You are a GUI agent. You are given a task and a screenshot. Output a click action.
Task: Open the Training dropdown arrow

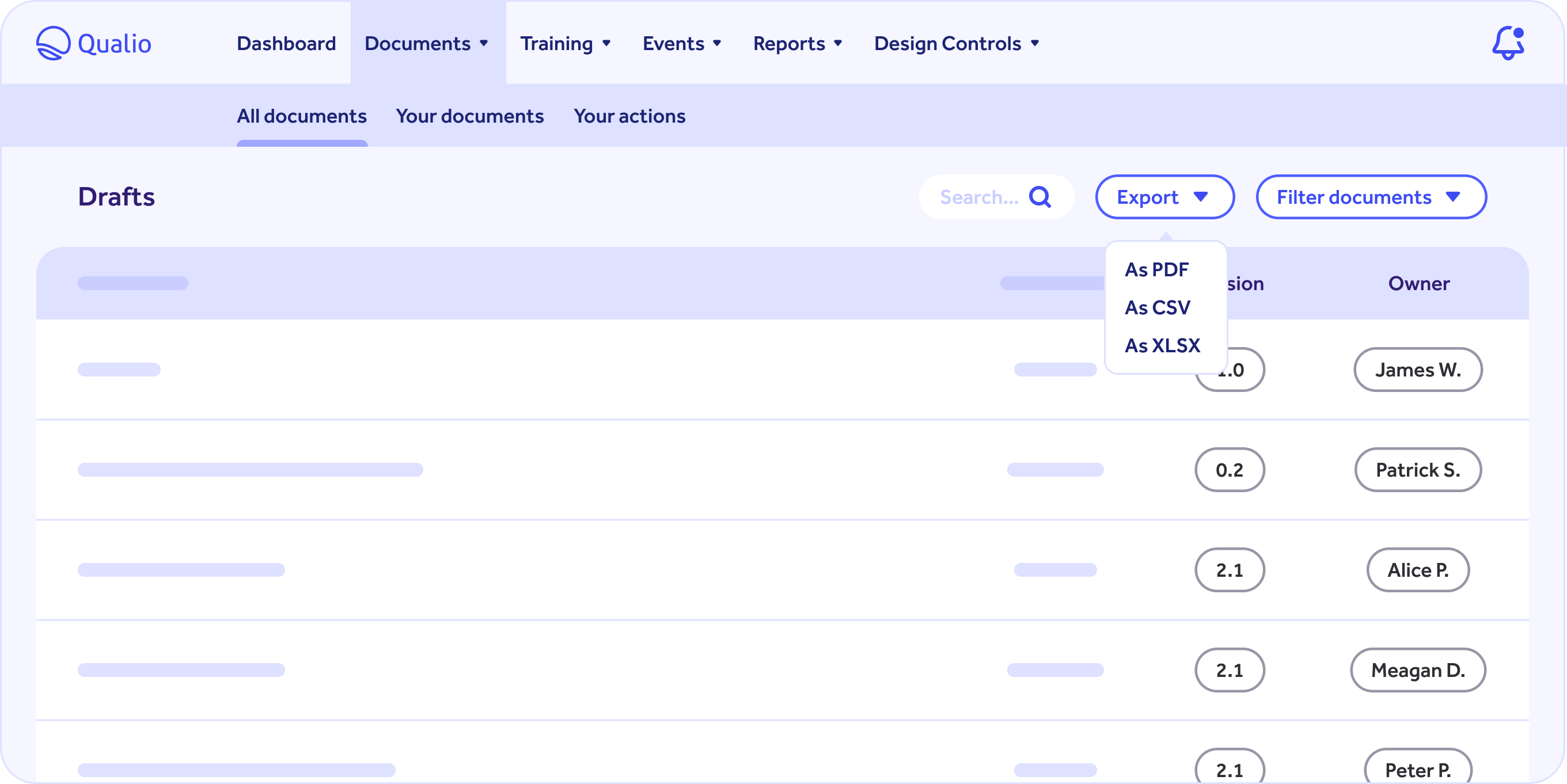point(606,43)
